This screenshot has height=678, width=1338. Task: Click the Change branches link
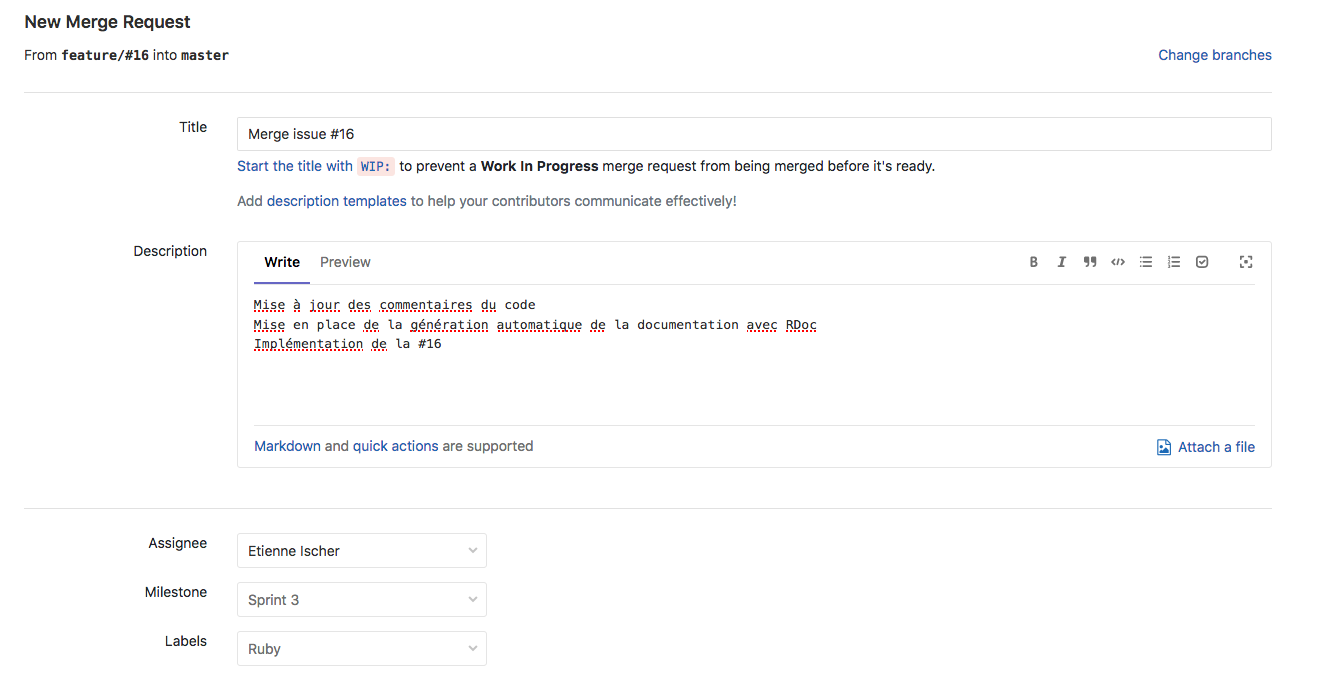(1214, 55)
